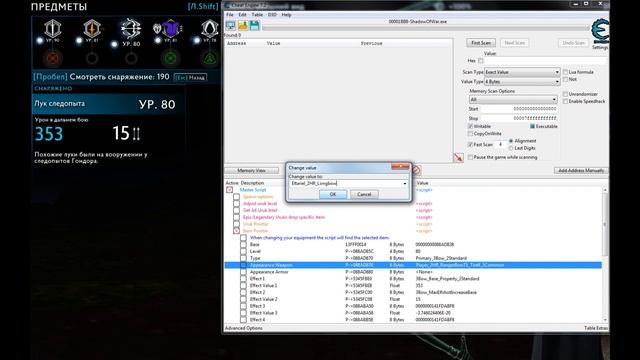Confirm with OK in Change value dialog
Image resolution: width=640 pixels, height=360 pixels.
pyautogui.click(x=333, y=194)
